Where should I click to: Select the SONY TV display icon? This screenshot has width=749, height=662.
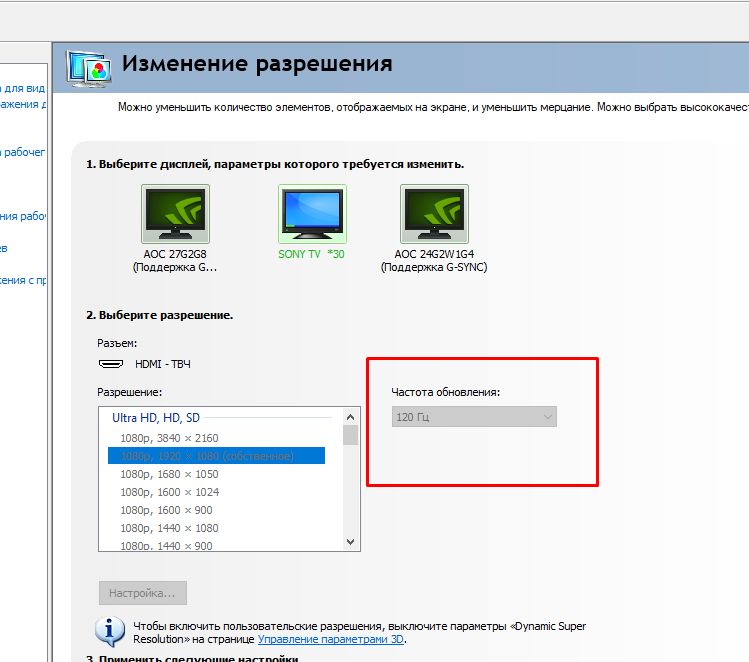point(311,213)
